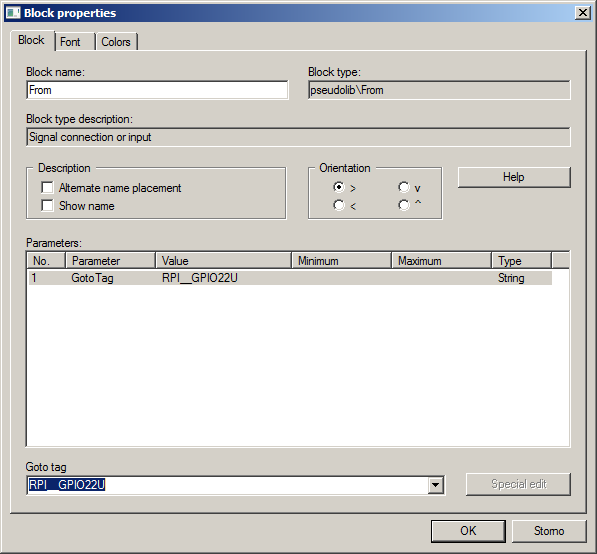
Task: Click the String type cell
Action: (x=511, y=278)
